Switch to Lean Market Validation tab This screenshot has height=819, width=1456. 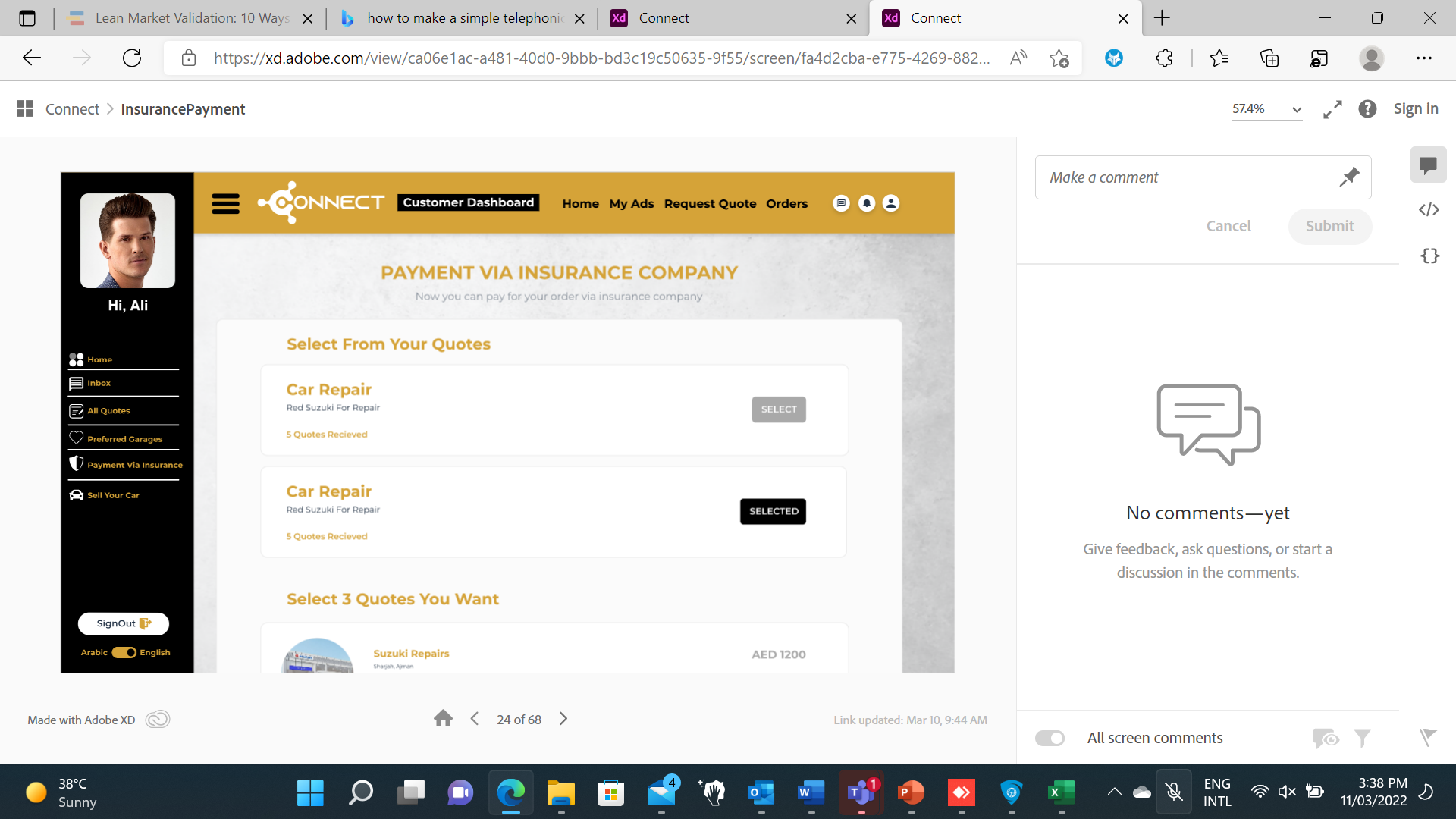coord(182,18)
